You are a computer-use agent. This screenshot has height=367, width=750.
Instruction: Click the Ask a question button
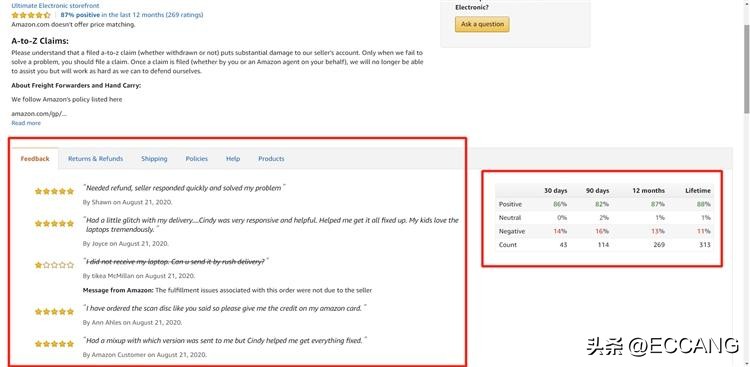[482, 24]
